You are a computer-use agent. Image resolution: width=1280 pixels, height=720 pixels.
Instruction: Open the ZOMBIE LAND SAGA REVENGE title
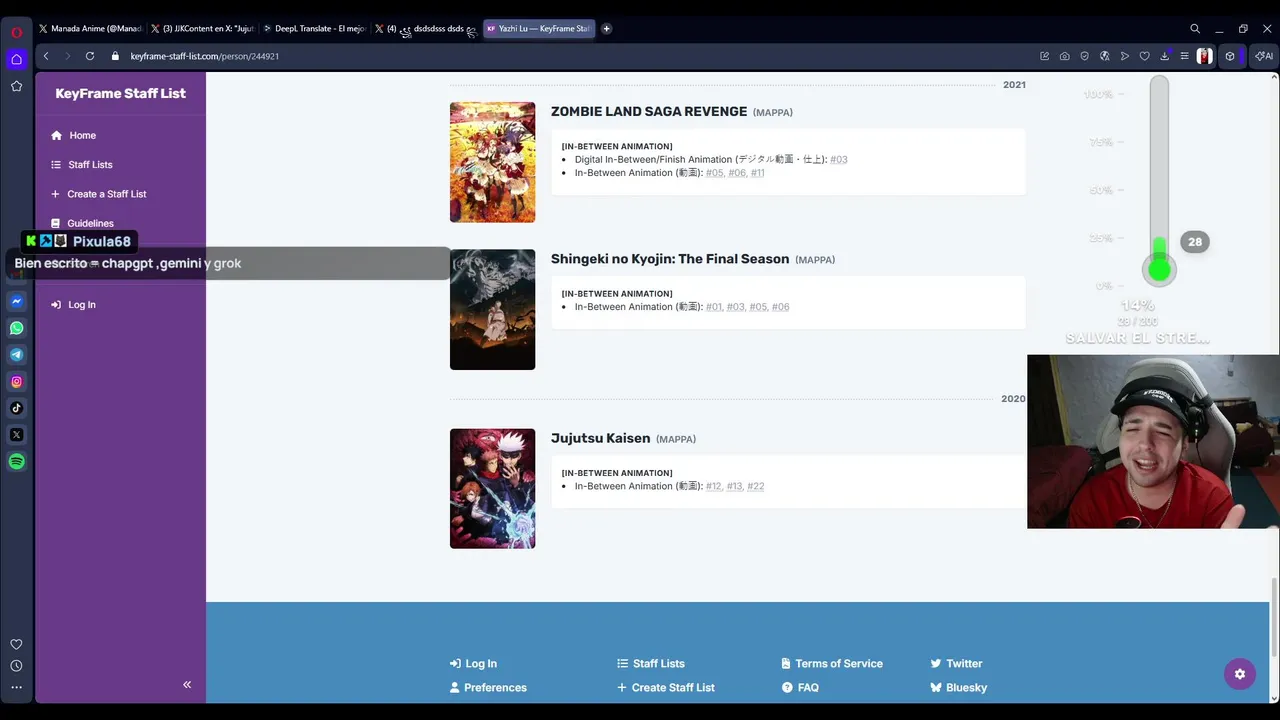[649, 111]
